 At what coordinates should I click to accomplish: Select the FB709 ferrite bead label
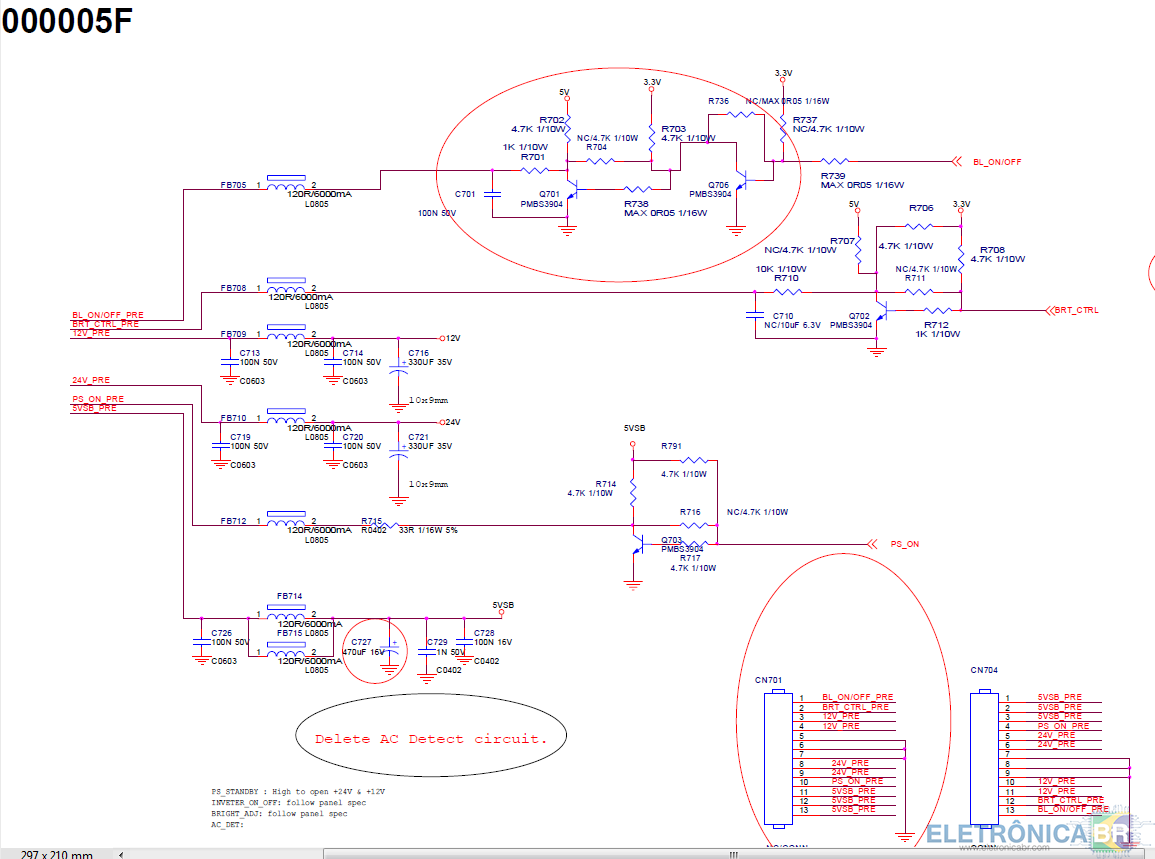pyautogui.click(x=234, y=334)
